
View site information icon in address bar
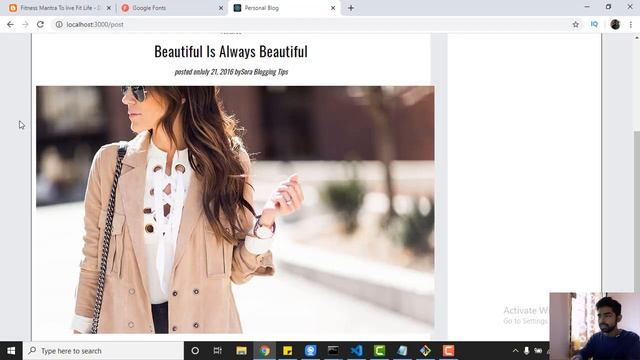click(x=59, y=24)
